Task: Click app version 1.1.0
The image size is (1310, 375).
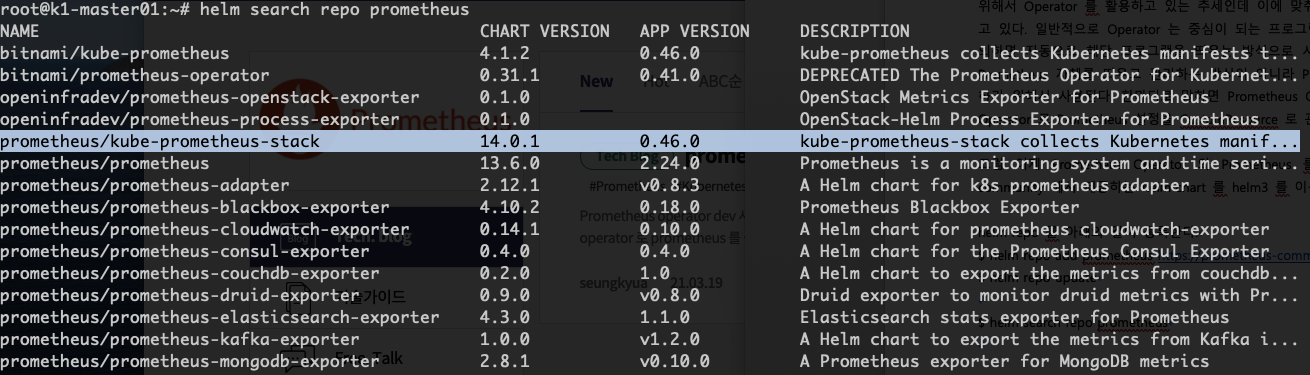Action: pos(665,317)
